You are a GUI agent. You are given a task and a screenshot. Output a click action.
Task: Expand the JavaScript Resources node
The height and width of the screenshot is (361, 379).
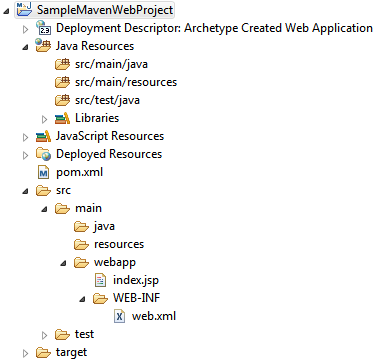click(26, 137)
